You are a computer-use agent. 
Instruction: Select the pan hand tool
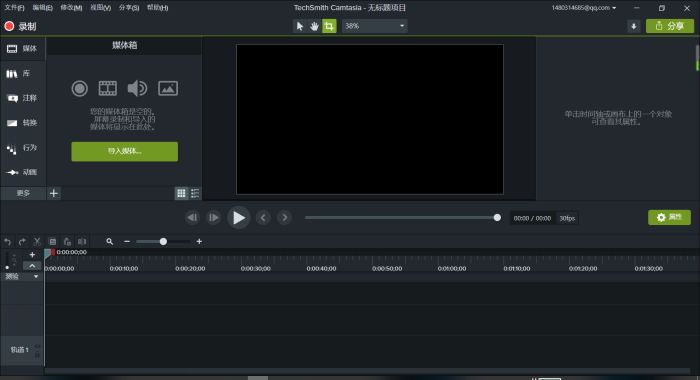coord(314,26)
